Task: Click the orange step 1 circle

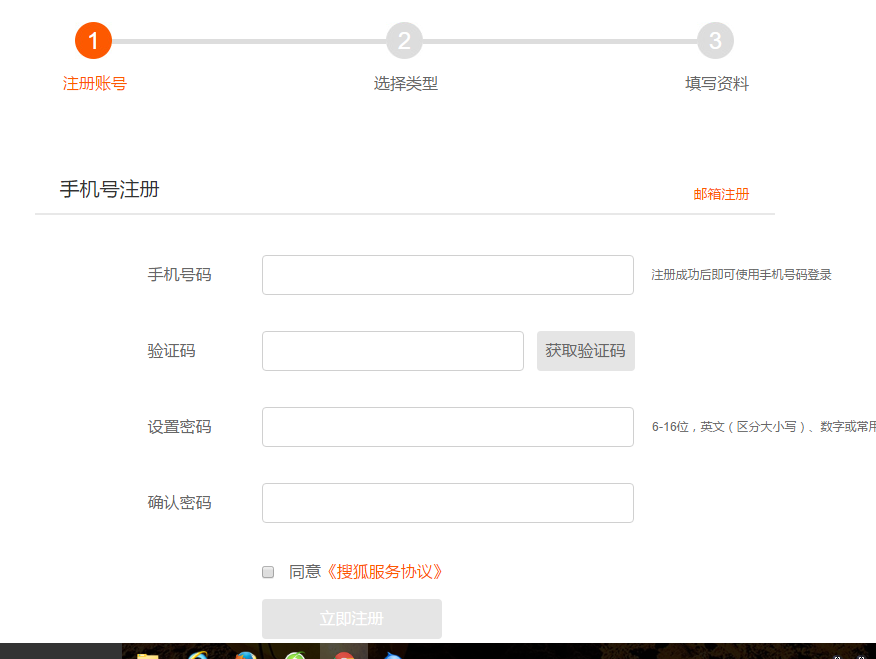Action: pyautogui.click(x=93, y=41)
